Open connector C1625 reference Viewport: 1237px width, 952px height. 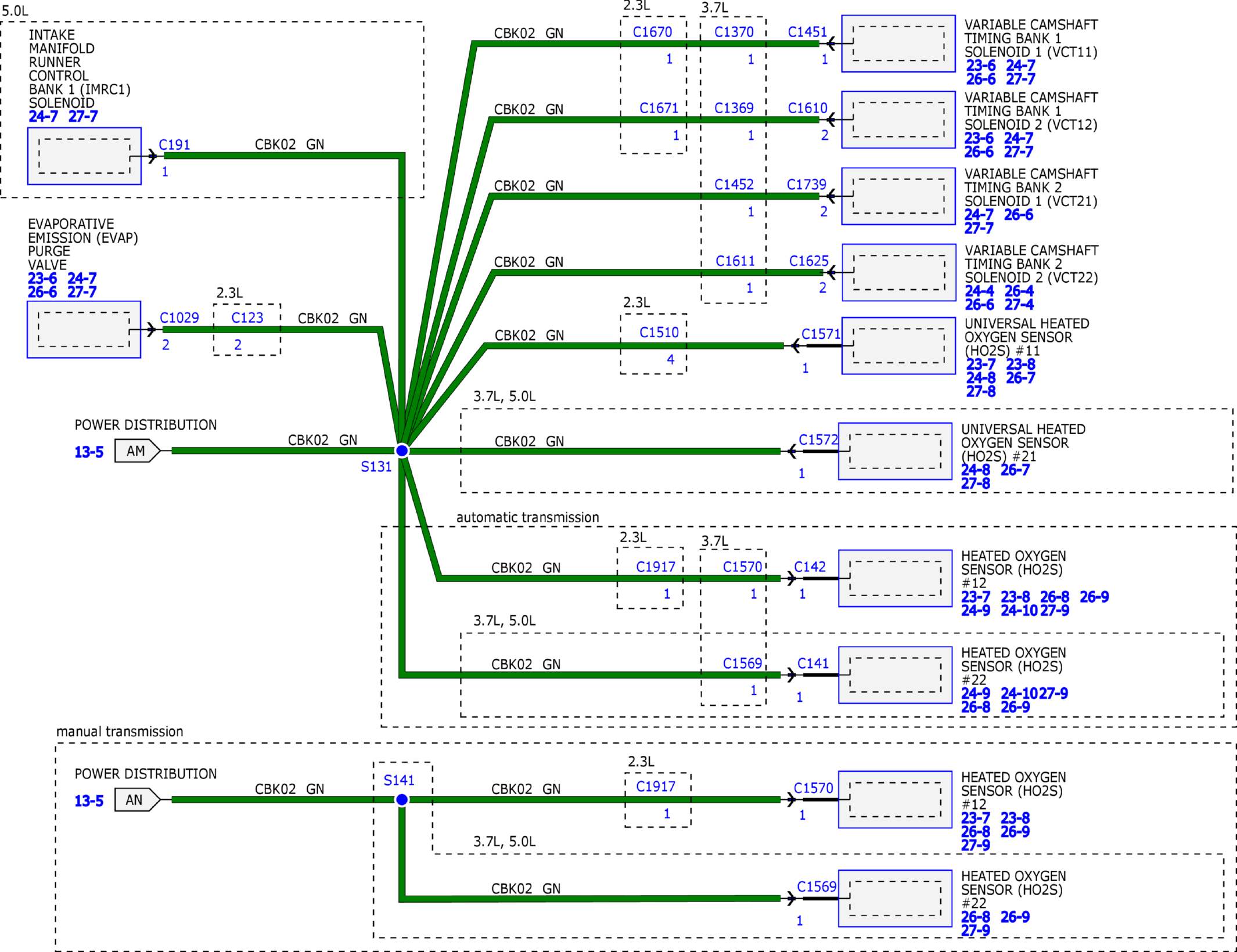[x=808, y=261]
